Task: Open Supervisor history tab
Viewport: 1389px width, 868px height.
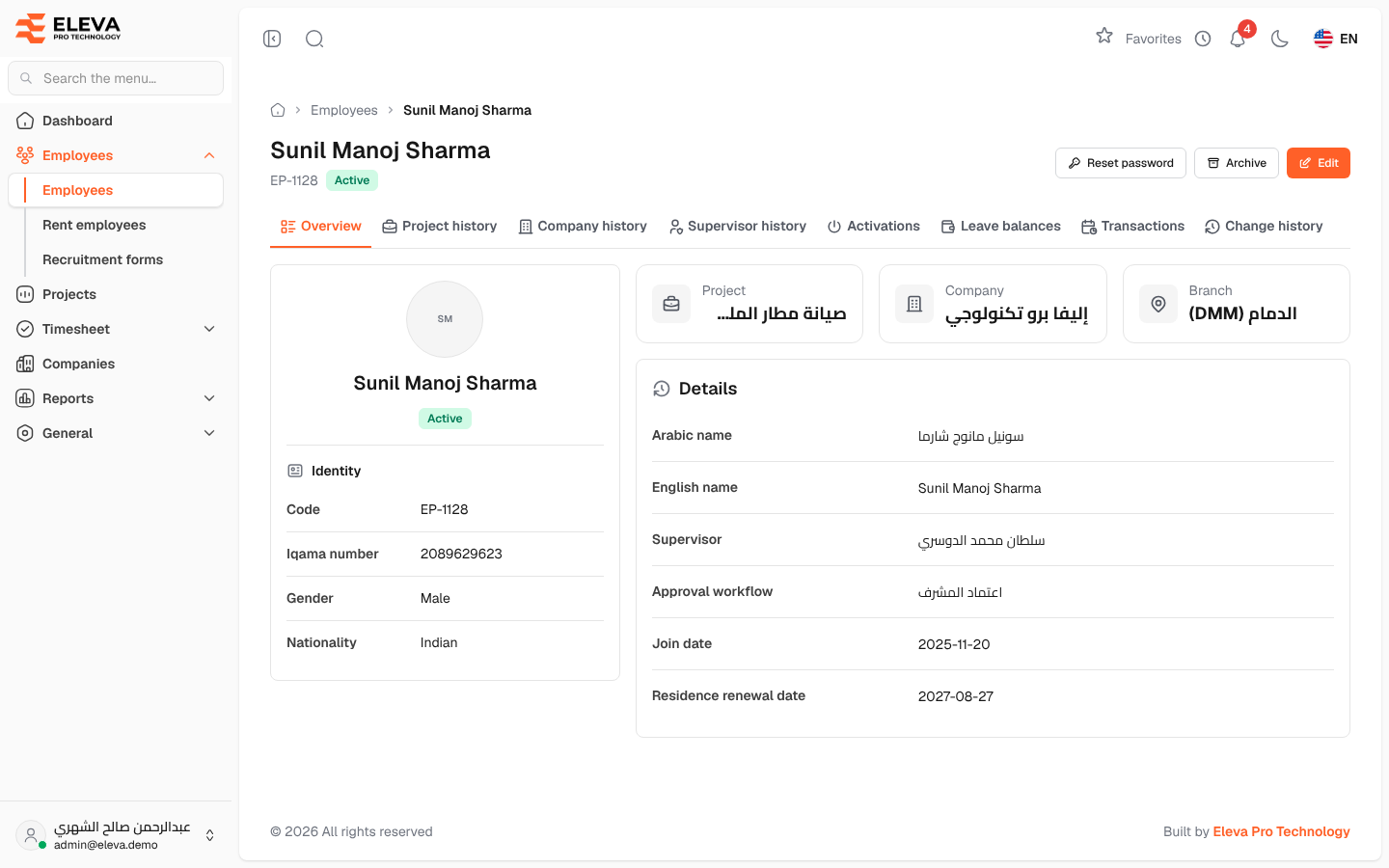Action: tap(738, 227)
